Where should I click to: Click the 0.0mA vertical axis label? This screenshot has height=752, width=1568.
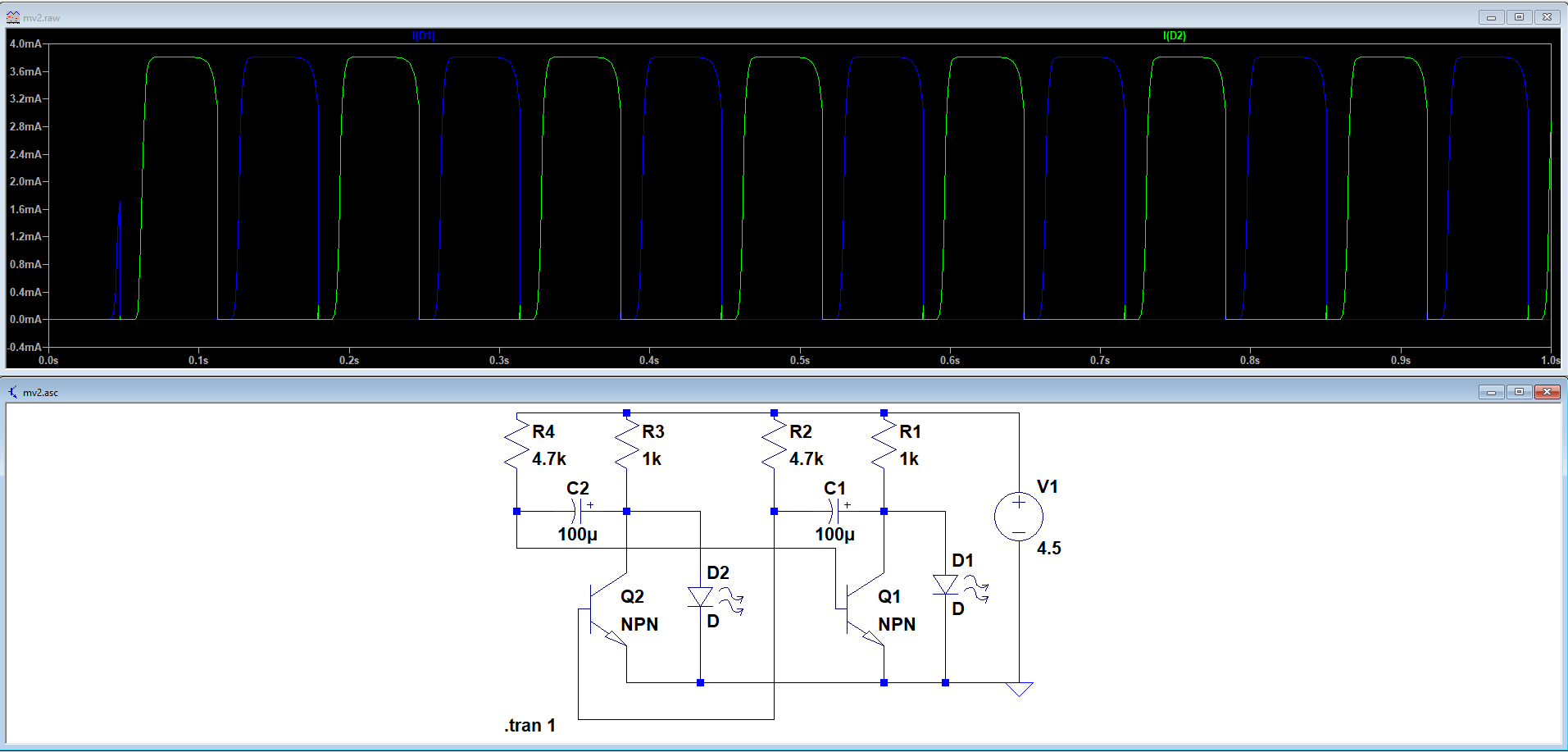[x=25, y=319]
